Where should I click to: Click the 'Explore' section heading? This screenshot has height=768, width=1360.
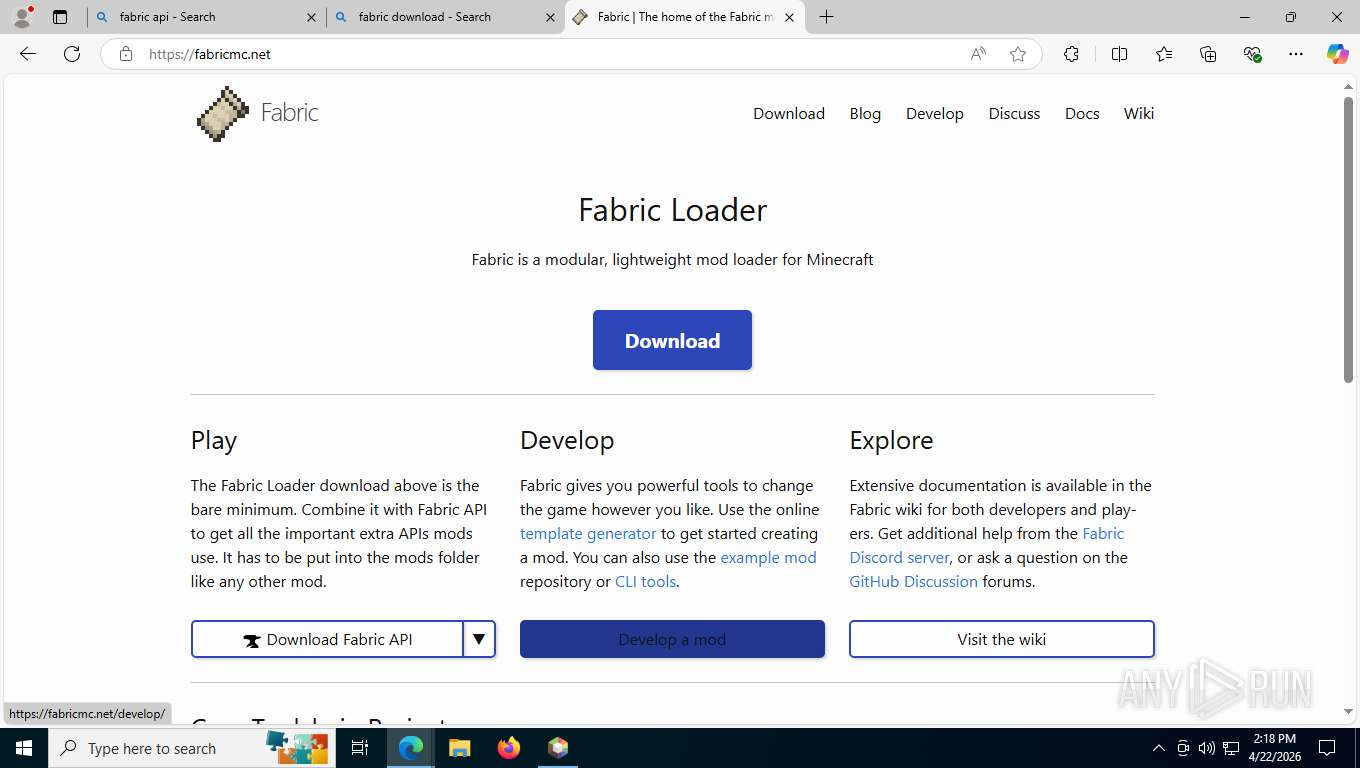click(x=891, y=440)
